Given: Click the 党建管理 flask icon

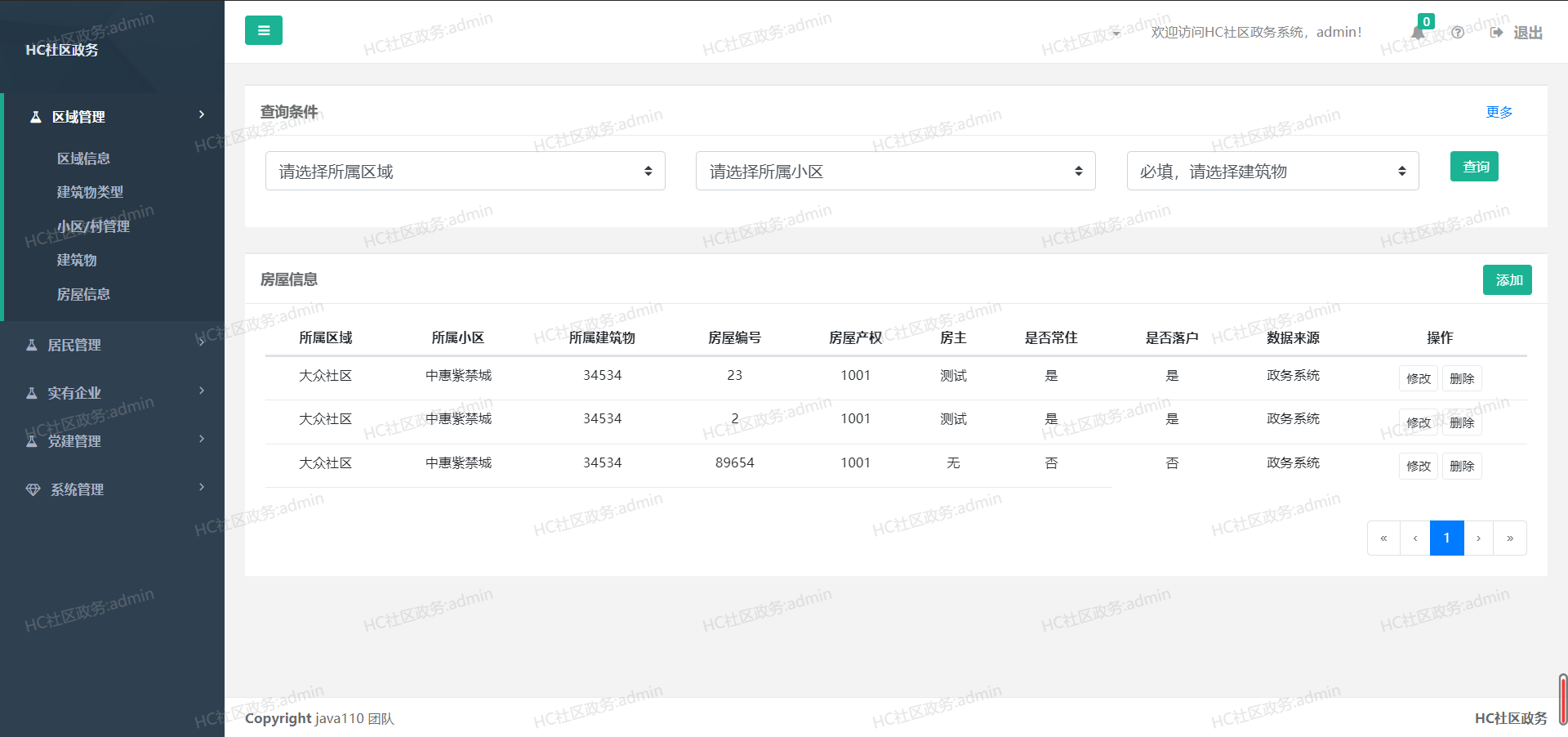Looking at the screenshot, I should point(31,441).
